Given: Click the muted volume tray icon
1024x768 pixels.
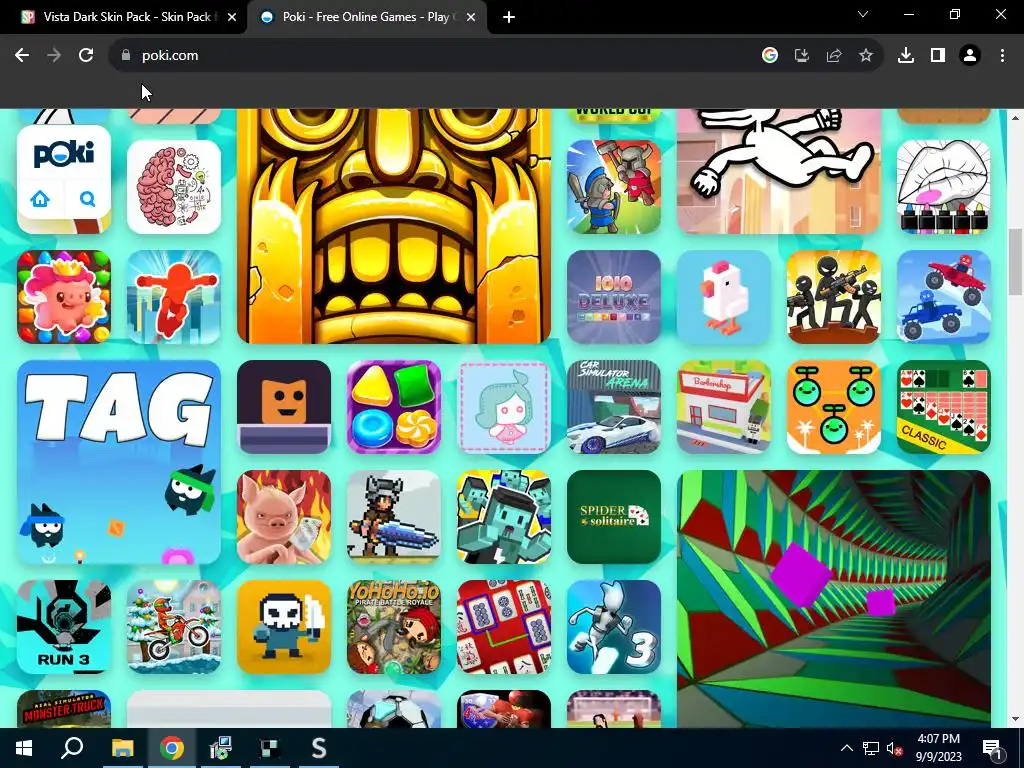Looking at the screenshot, I should click(x=895, y=748).
